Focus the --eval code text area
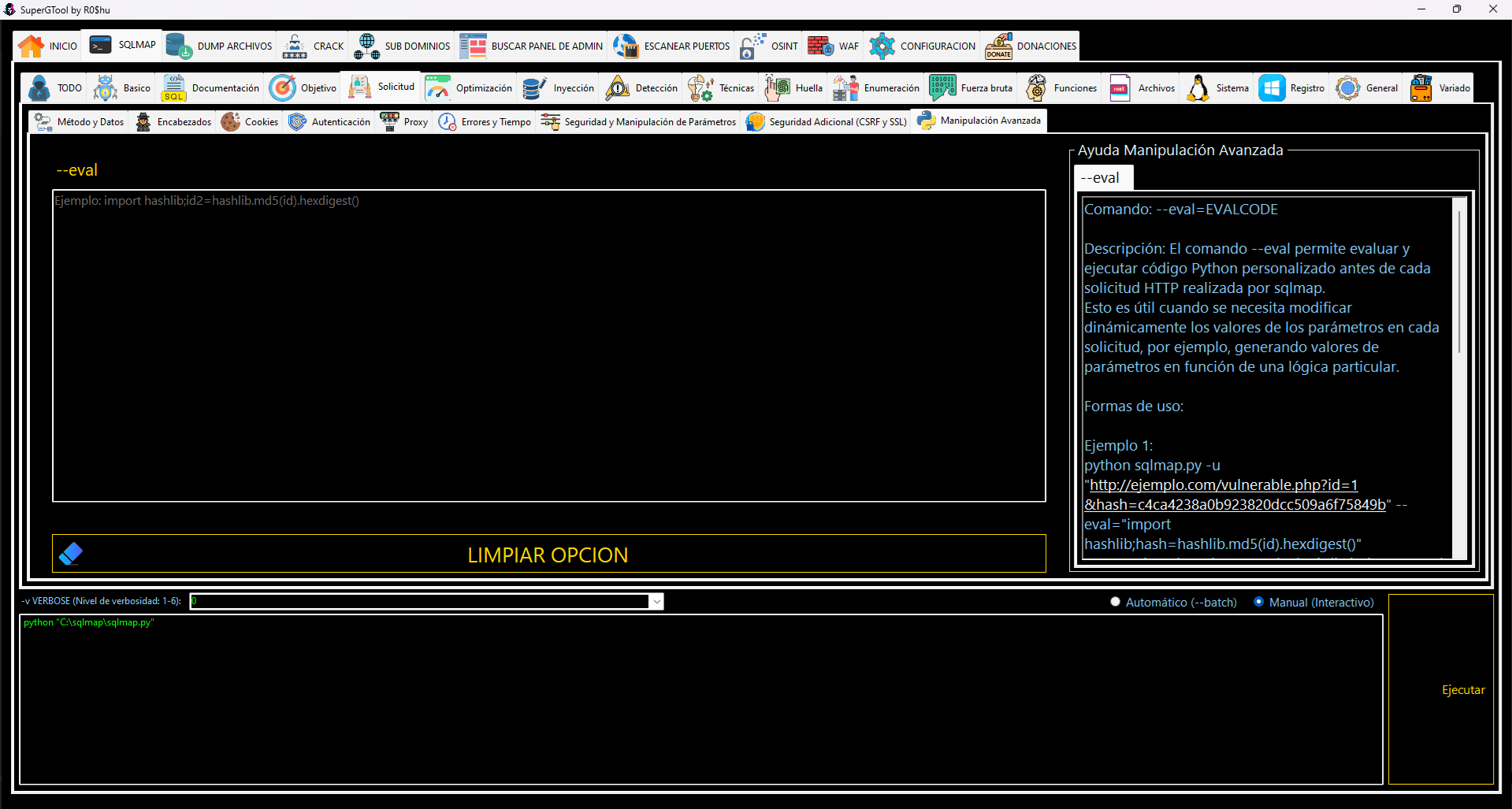Image resolution: width=1512 pixels, height=809 pixels. coord(549,346)
